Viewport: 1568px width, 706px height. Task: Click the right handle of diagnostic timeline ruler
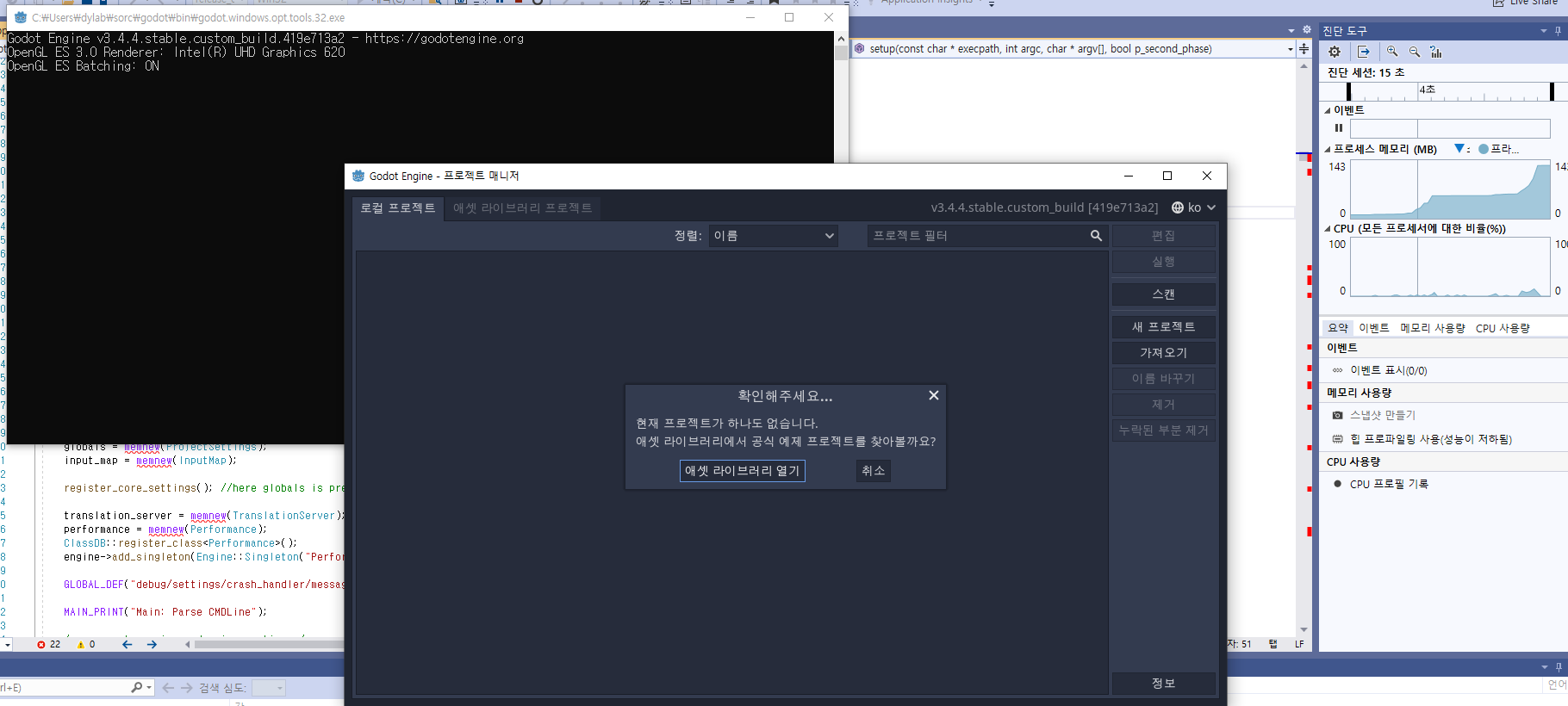tap(1552, 91)
